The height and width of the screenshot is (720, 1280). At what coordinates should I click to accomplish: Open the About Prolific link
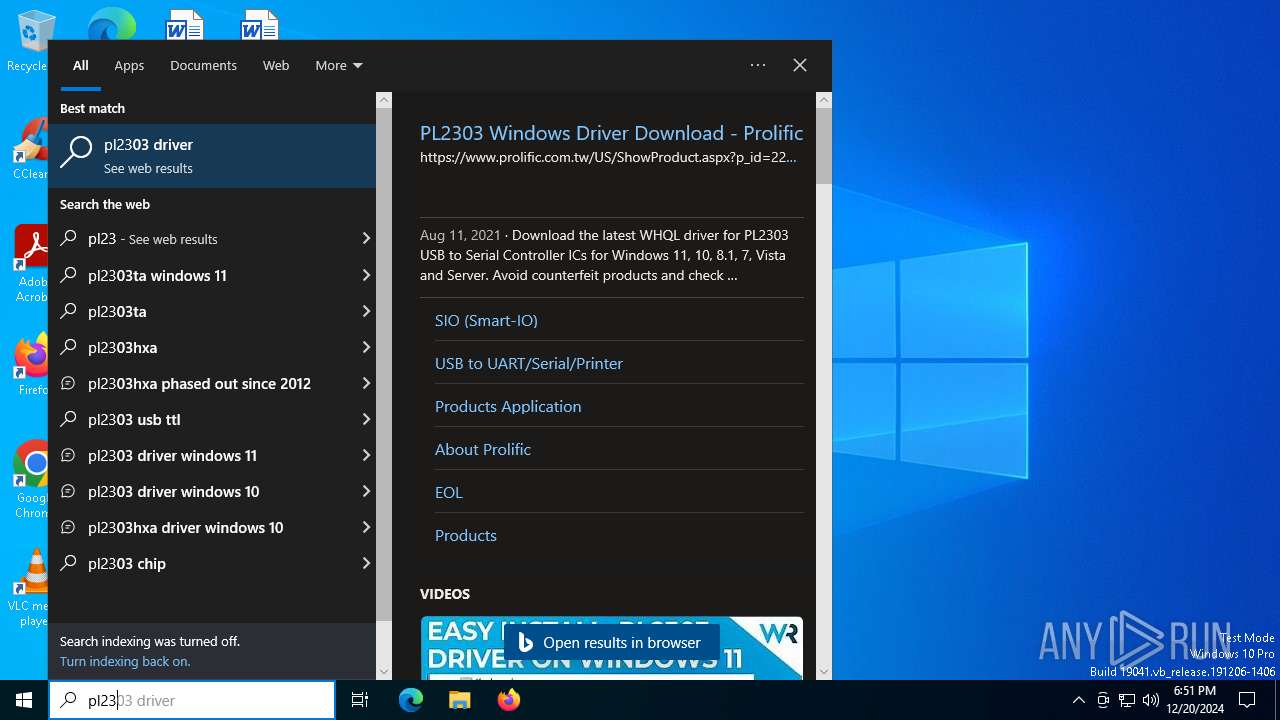[483, 449]
